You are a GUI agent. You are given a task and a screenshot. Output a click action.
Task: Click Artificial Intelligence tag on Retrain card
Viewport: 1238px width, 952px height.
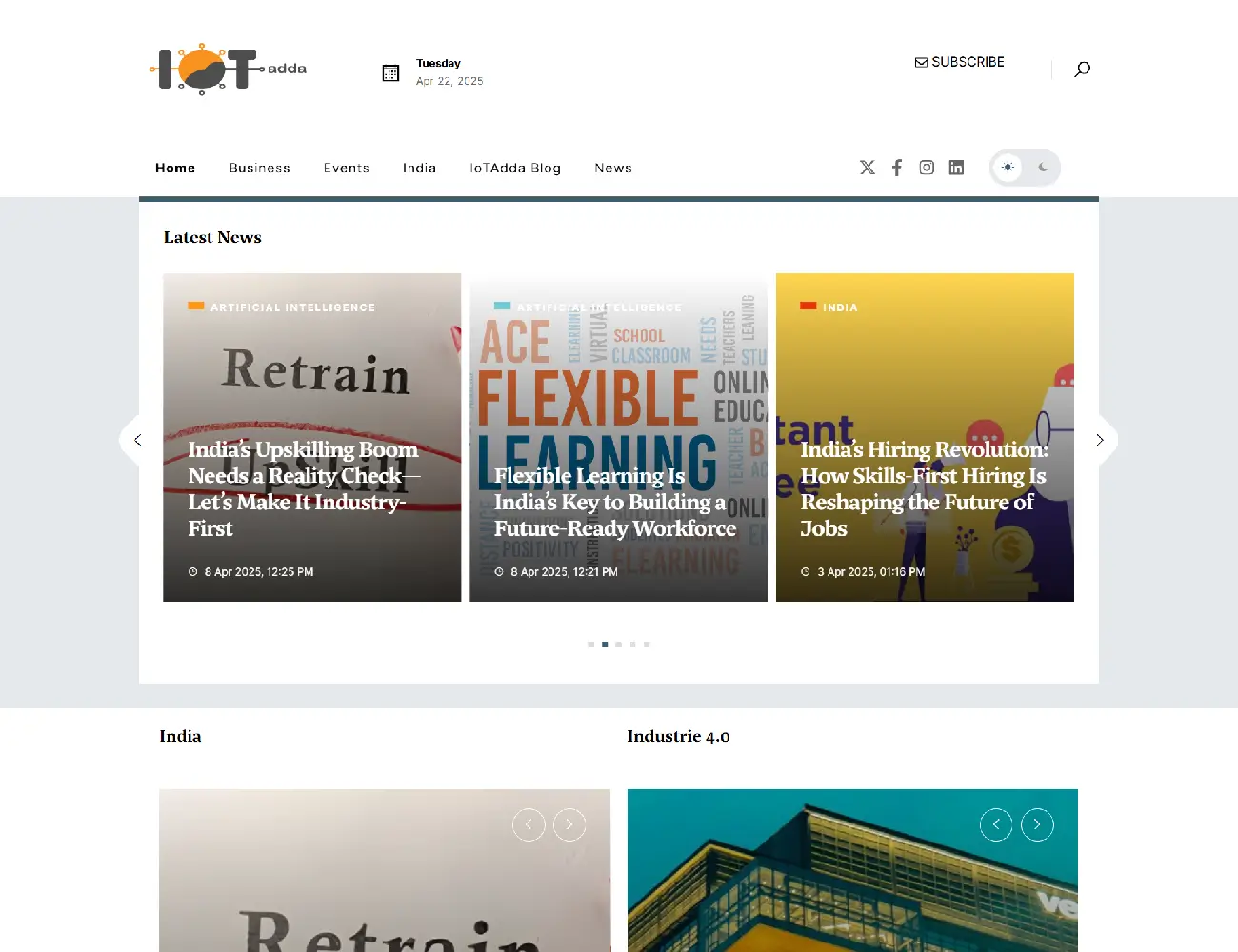pyautogui.click(x=292, y=307)
